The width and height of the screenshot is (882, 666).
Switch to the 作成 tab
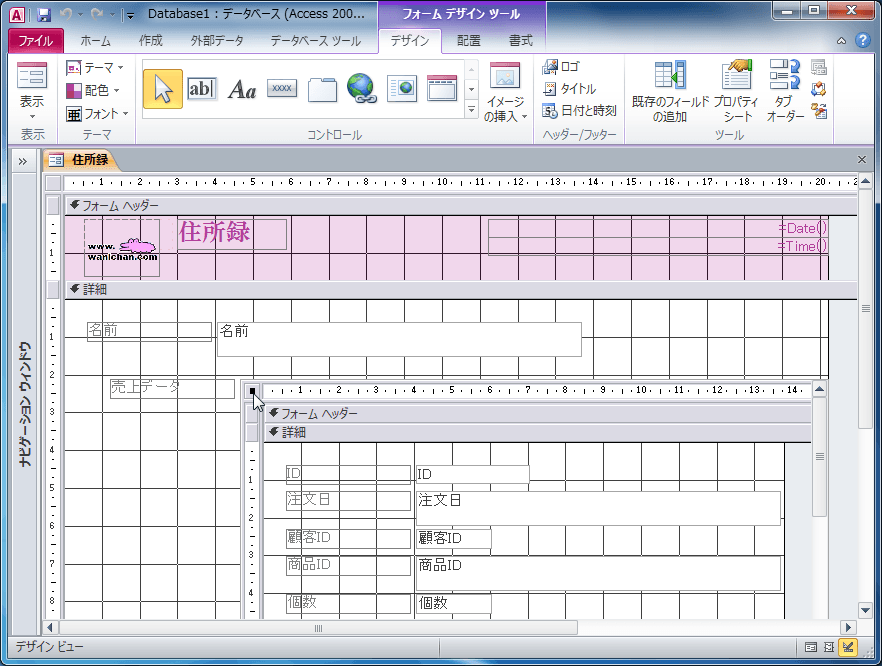[x=151, y=40]
